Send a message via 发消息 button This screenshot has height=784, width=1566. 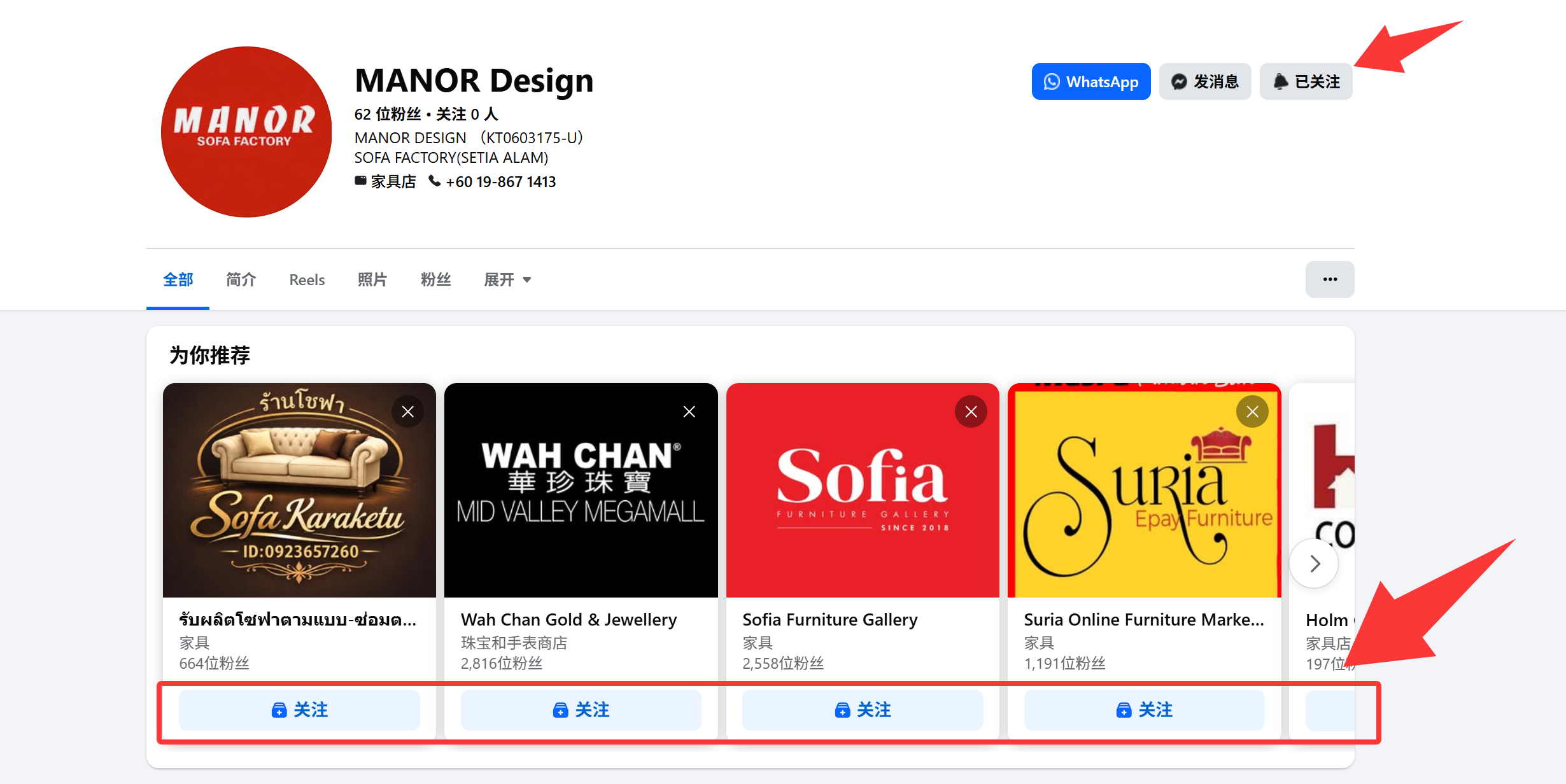pyautogui.click(x=1204, y=81)
